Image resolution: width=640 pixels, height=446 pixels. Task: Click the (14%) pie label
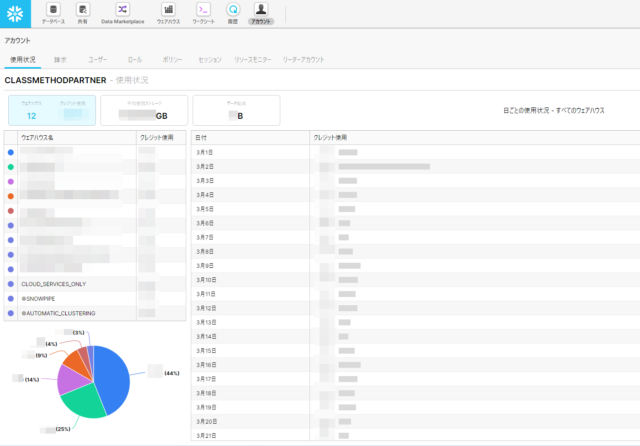click(32, 379)
